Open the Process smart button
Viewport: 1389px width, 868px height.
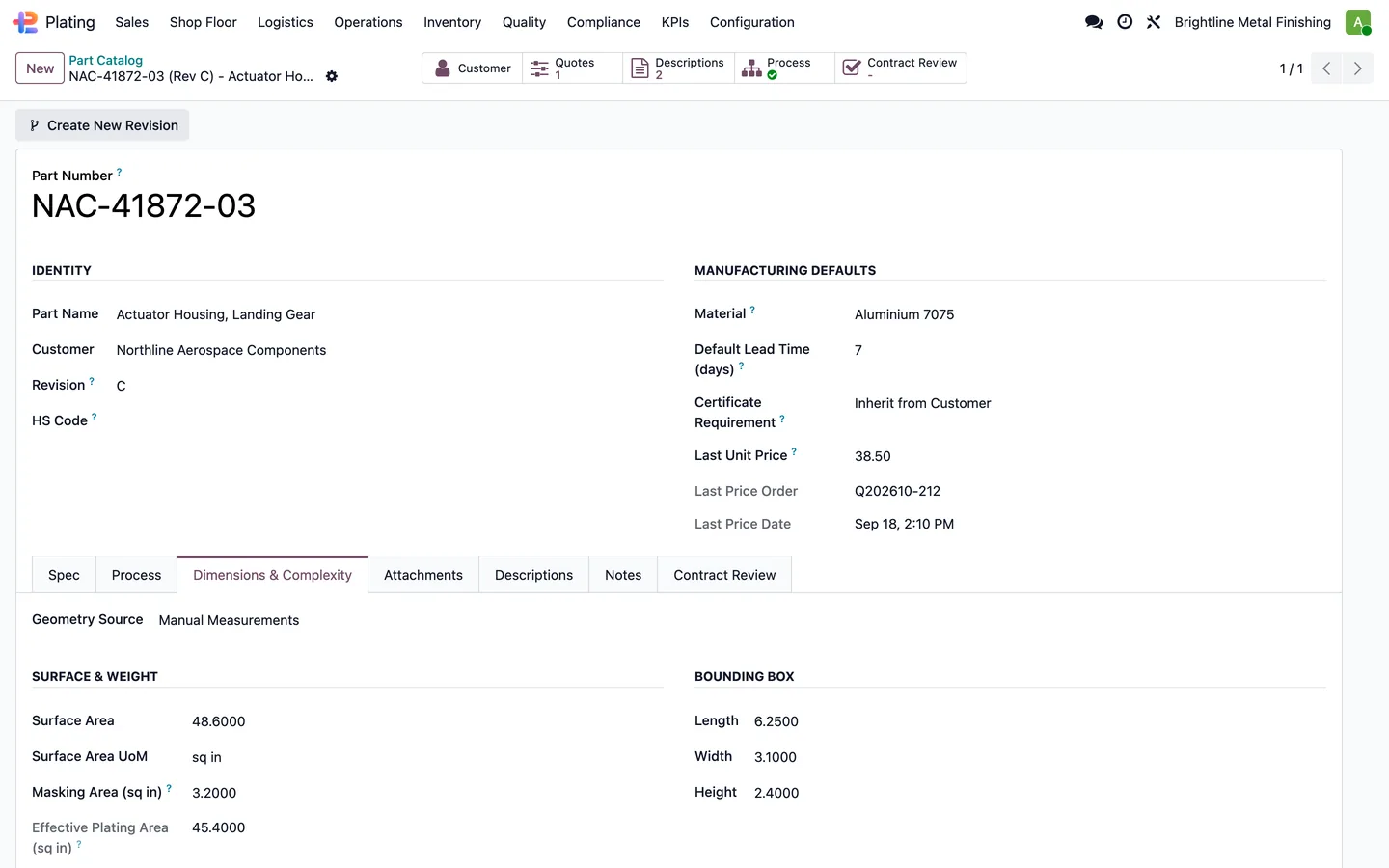(x=785, y=68)
